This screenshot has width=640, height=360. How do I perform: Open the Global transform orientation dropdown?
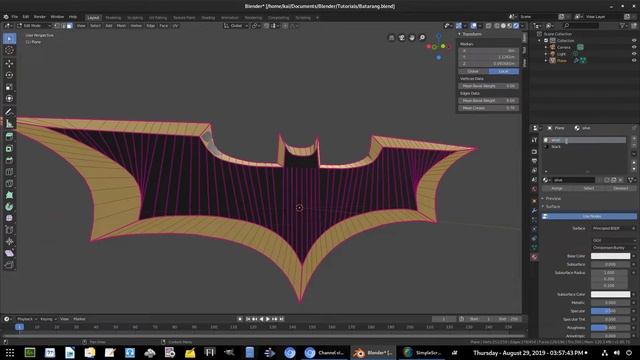[236, 26]
